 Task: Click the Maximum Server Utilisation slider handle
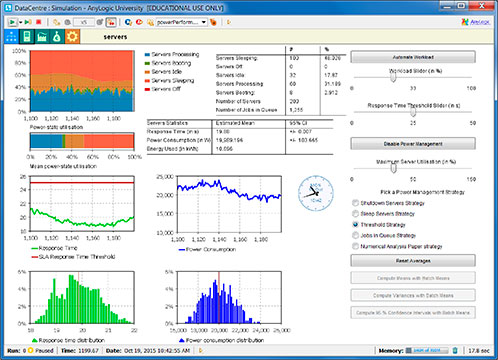(394, 168)
